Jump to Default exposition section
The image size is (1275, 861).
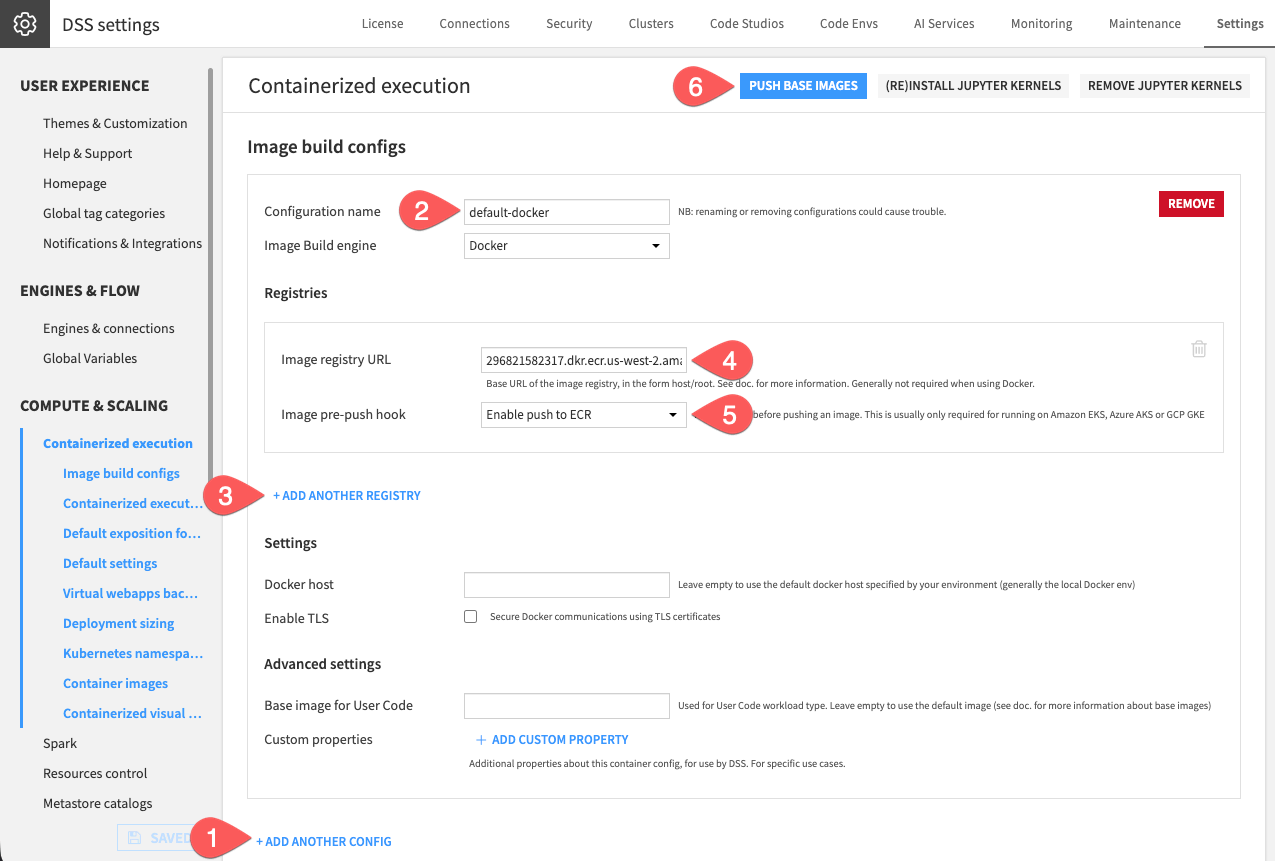pos(132,533)
